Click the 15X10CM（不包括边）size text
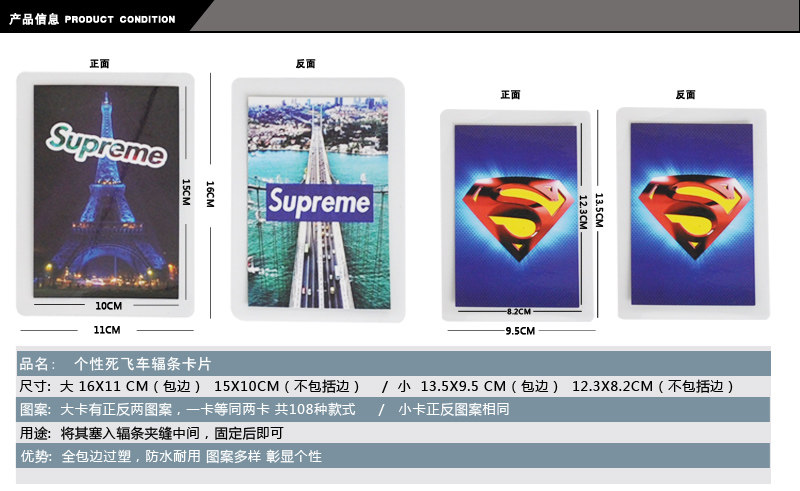This screenshot has width=800, height=491. (288, 386)
